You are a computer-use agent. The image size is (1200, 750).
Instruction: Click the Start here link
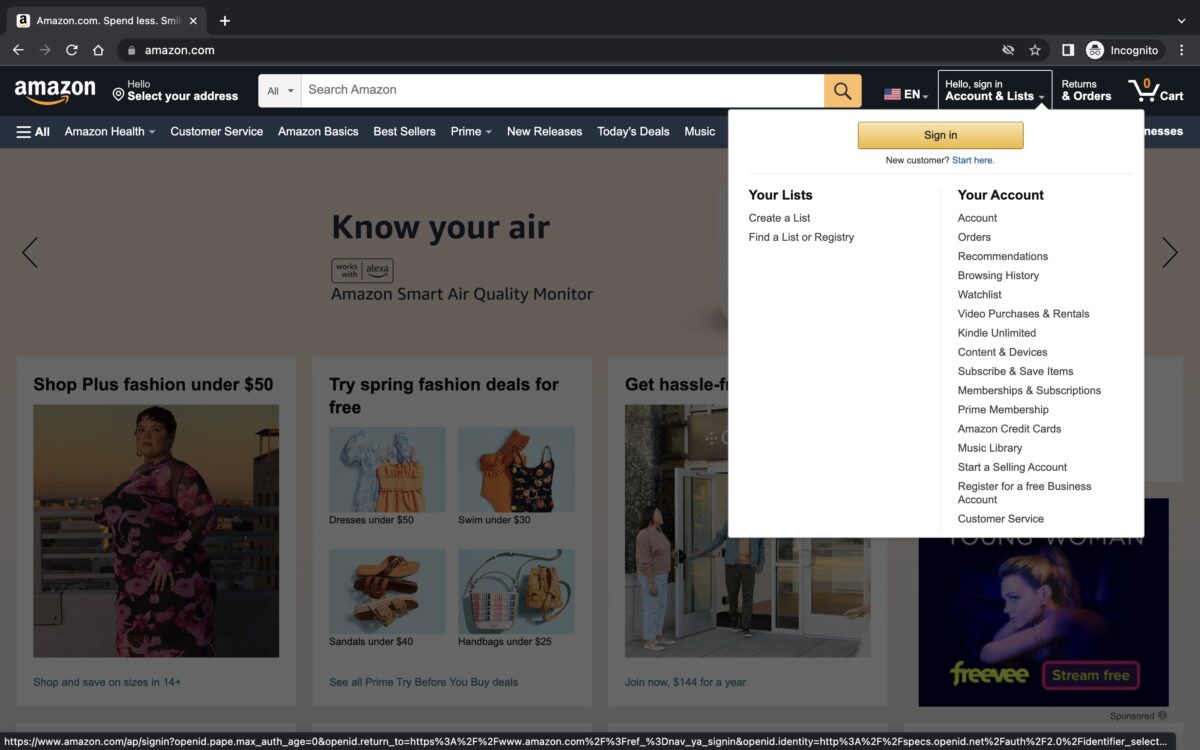click(973, 160)
